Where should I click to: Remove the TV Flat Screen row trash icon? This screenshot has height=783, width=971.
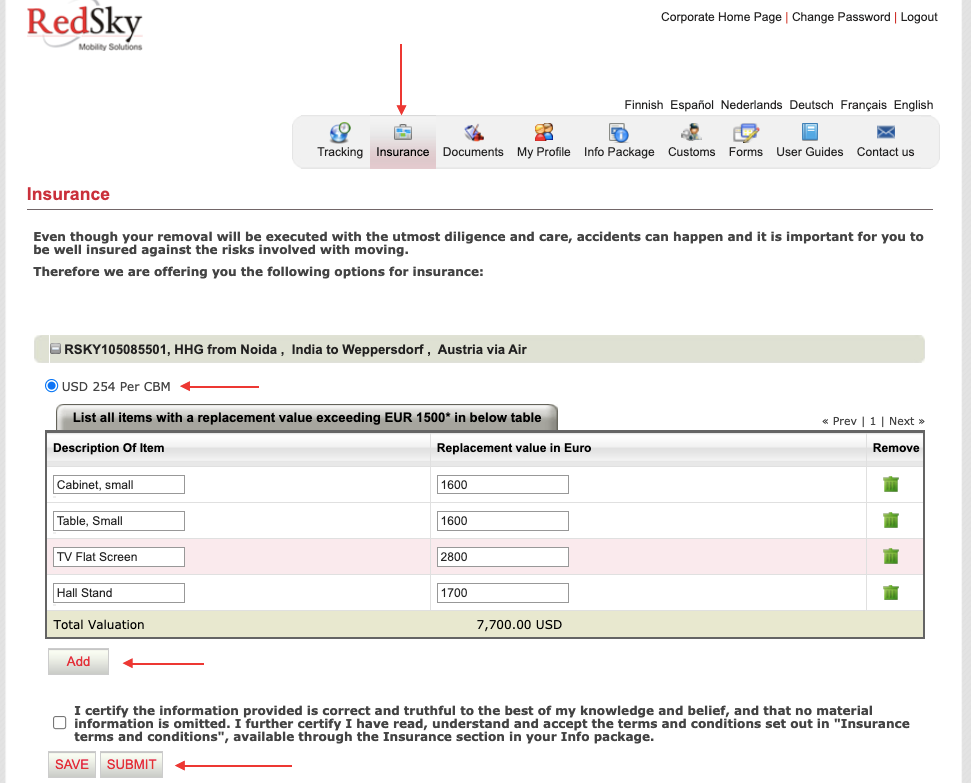tap(890, 556)
